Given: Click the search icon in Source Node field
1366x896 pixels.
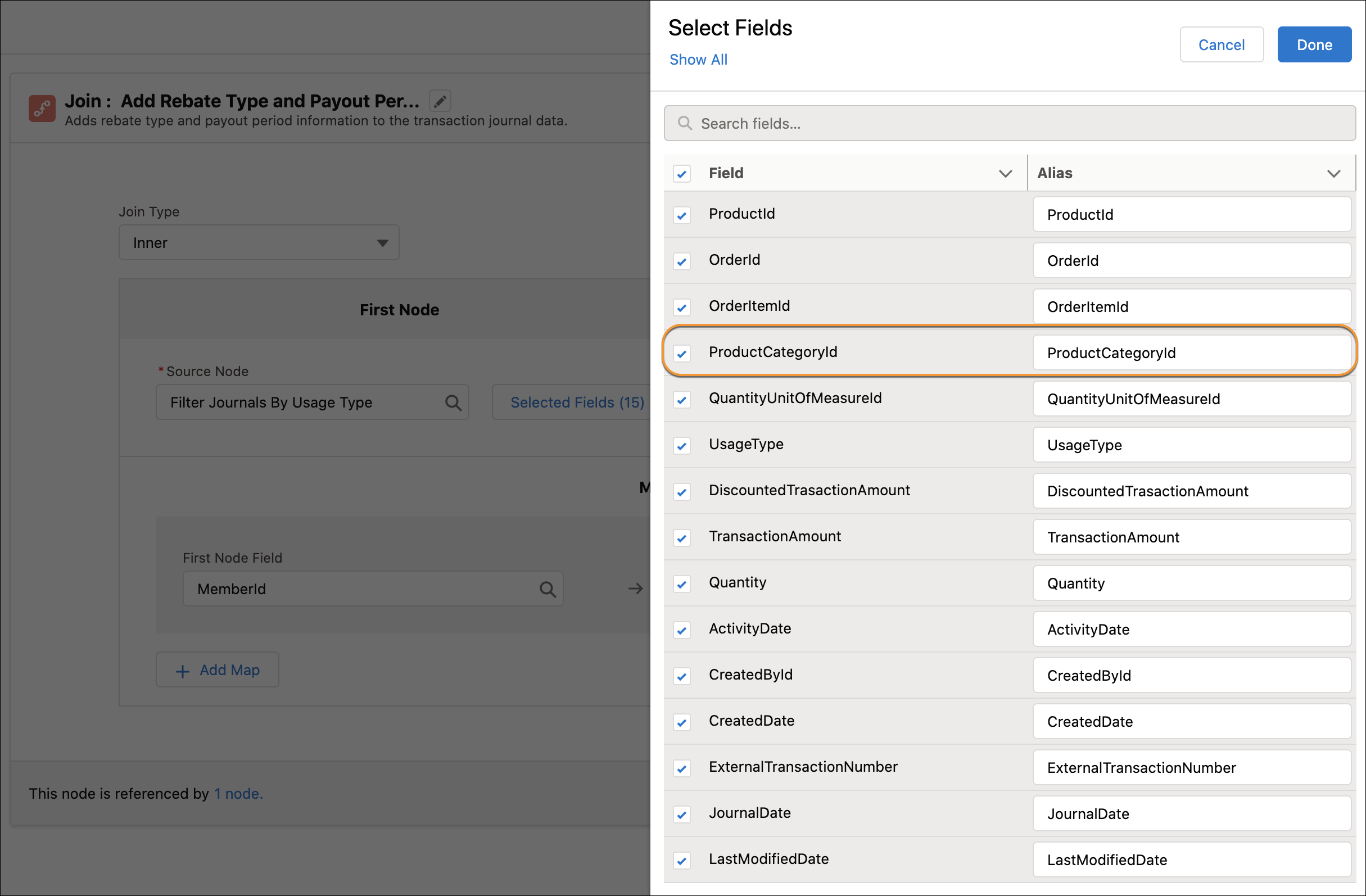Looking at the screenshot, I should point(453,403).
